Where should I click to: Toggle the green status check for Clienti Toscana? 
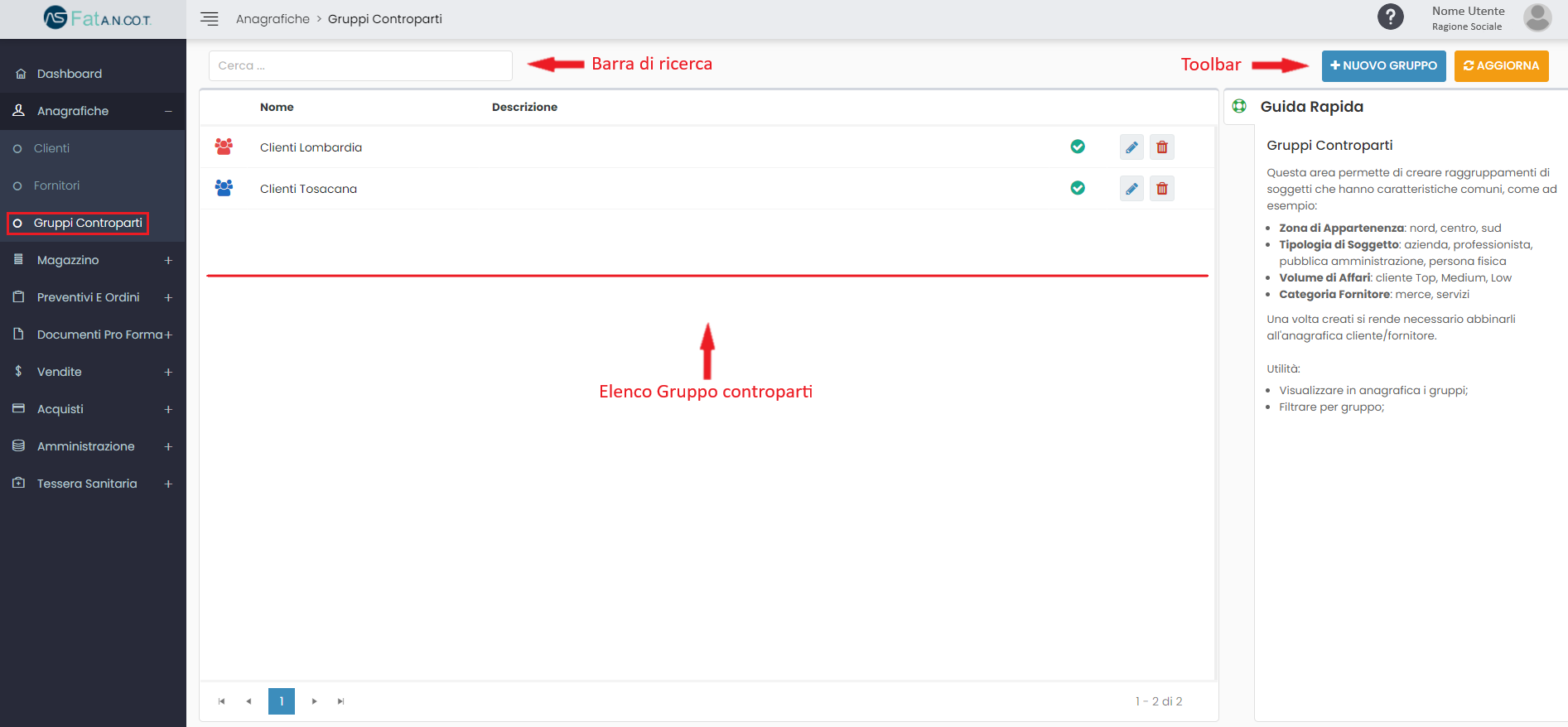click(x=1078, y=188)
